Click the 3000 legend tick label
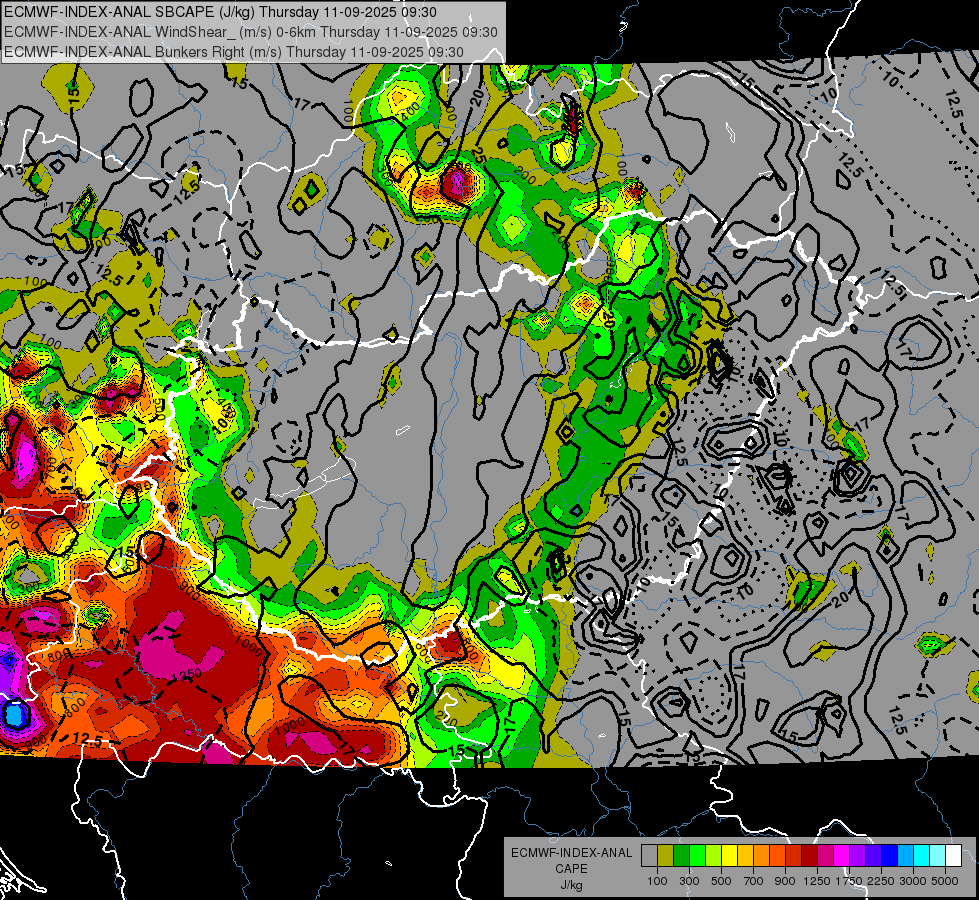The image size is (979, 900). point(913,881)
